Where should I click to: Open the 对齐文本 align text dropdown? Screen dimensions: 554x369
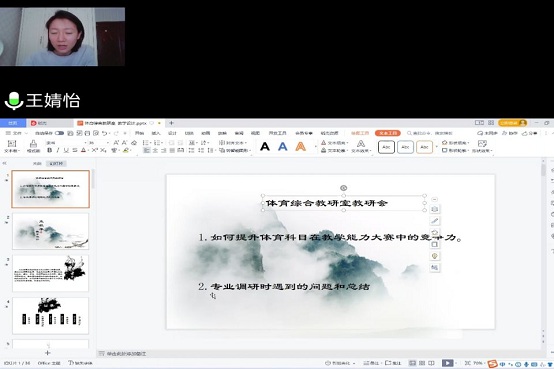click(x=233, y=143)
